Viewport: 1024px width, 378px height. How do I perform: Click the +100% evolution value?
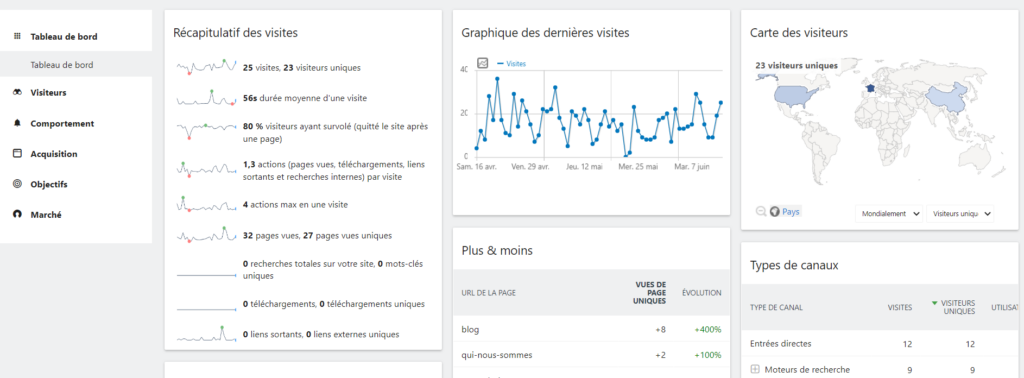(708, 355)
